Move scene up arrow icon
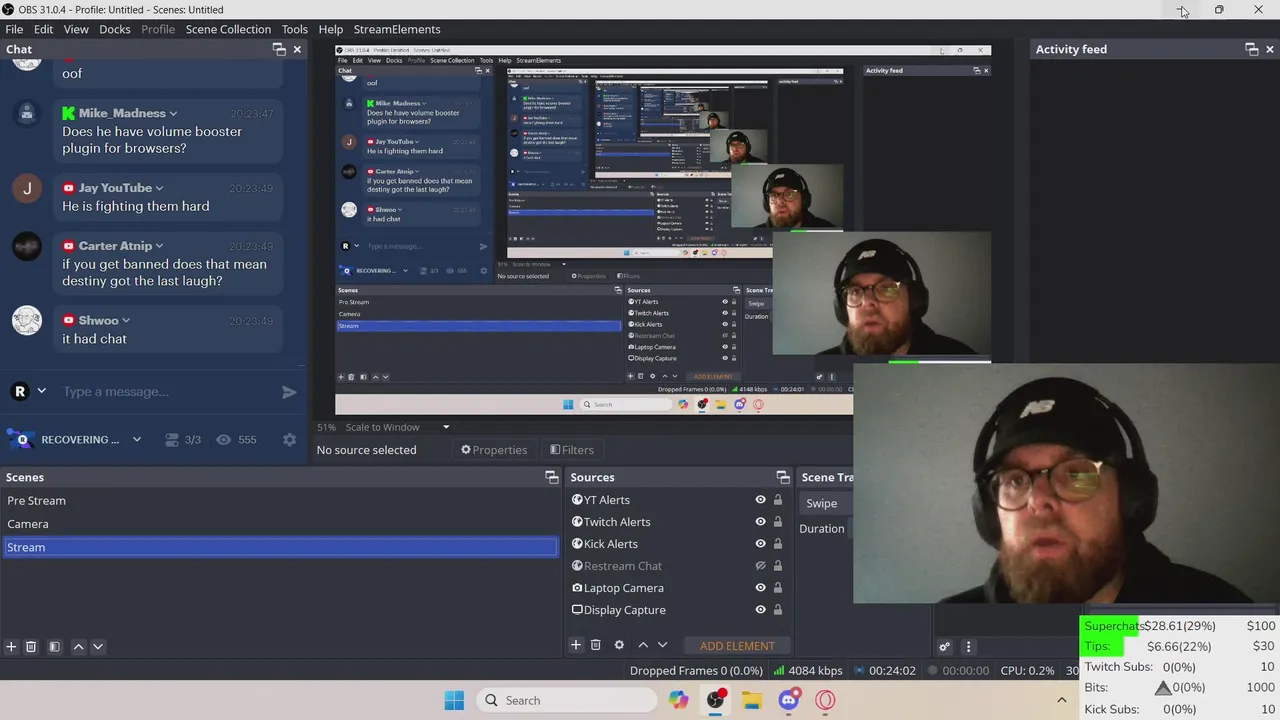The width and height of the screenshot is (1280, 720). point(78,646)
